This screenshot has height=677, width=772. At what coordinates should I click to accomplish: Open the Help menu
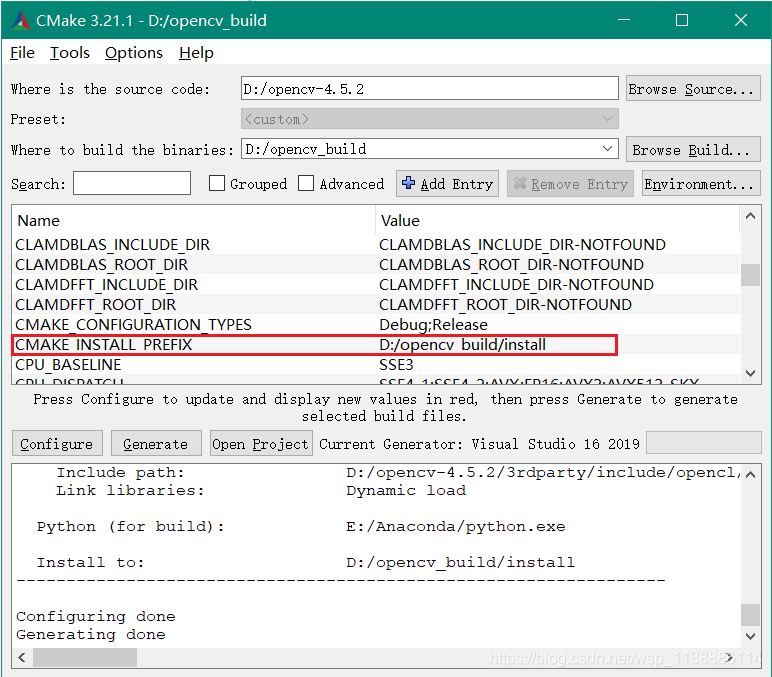196,53
